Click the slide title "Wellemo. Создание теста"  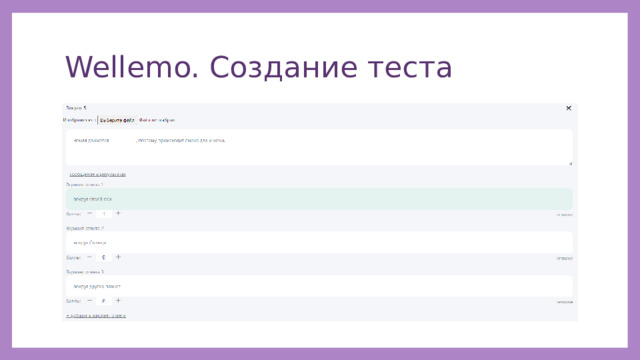258,67
